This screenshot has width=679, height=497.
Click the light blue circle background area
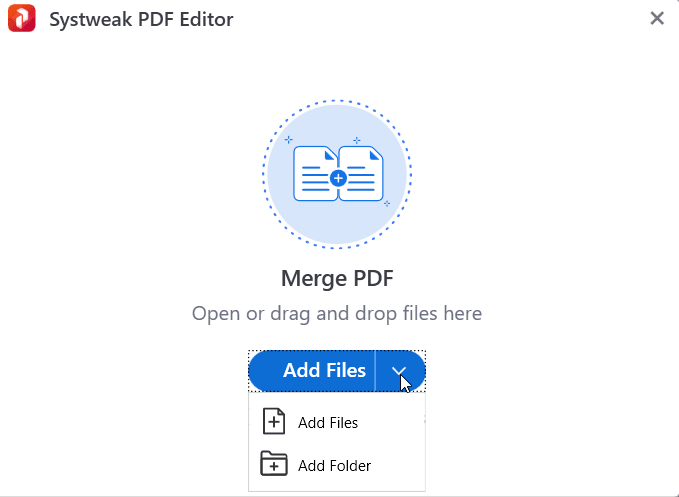tap(337, 225)
